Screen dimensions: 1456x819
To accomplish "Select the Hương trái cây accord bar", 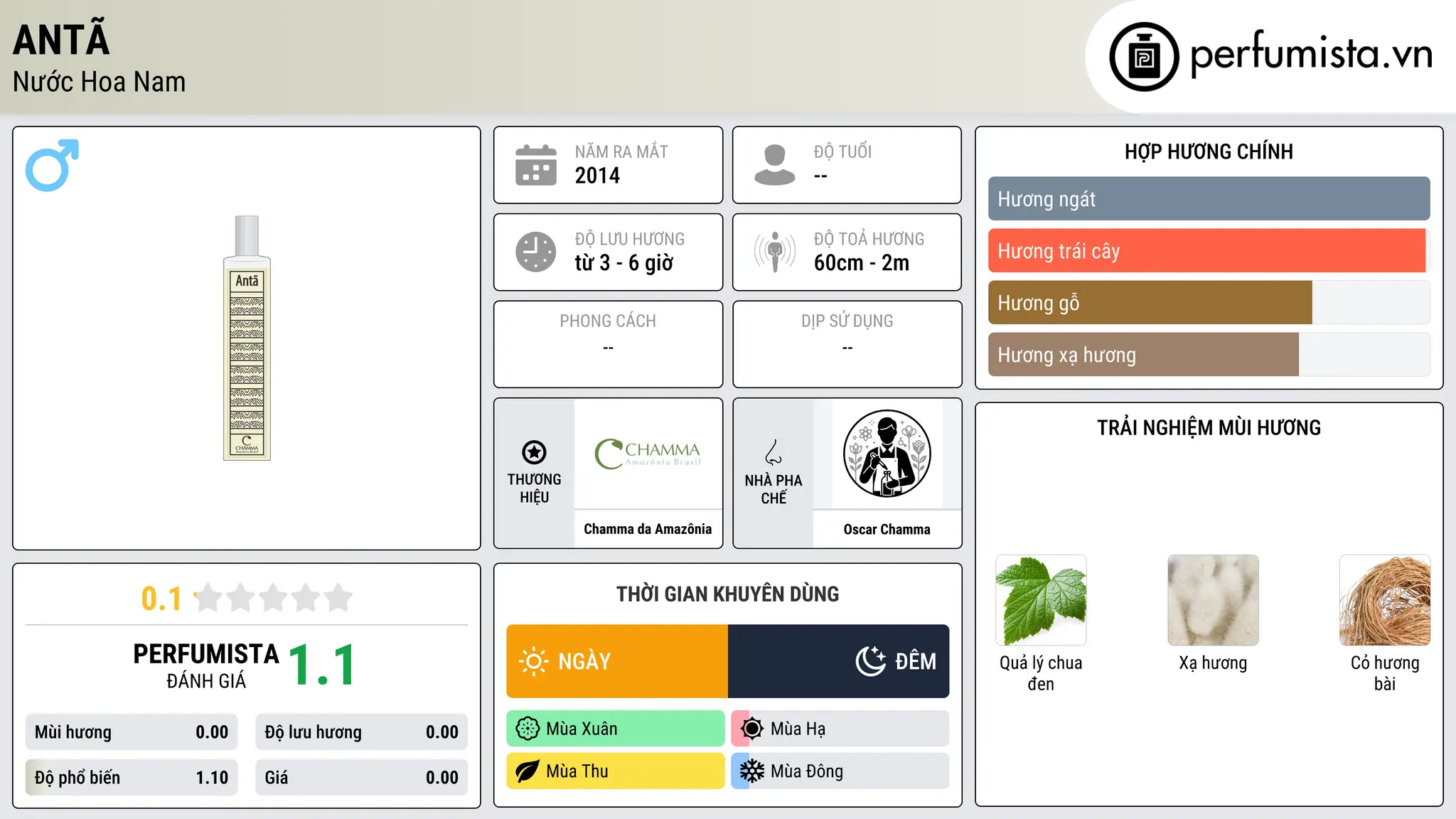I will click(x=1209, y=251).
